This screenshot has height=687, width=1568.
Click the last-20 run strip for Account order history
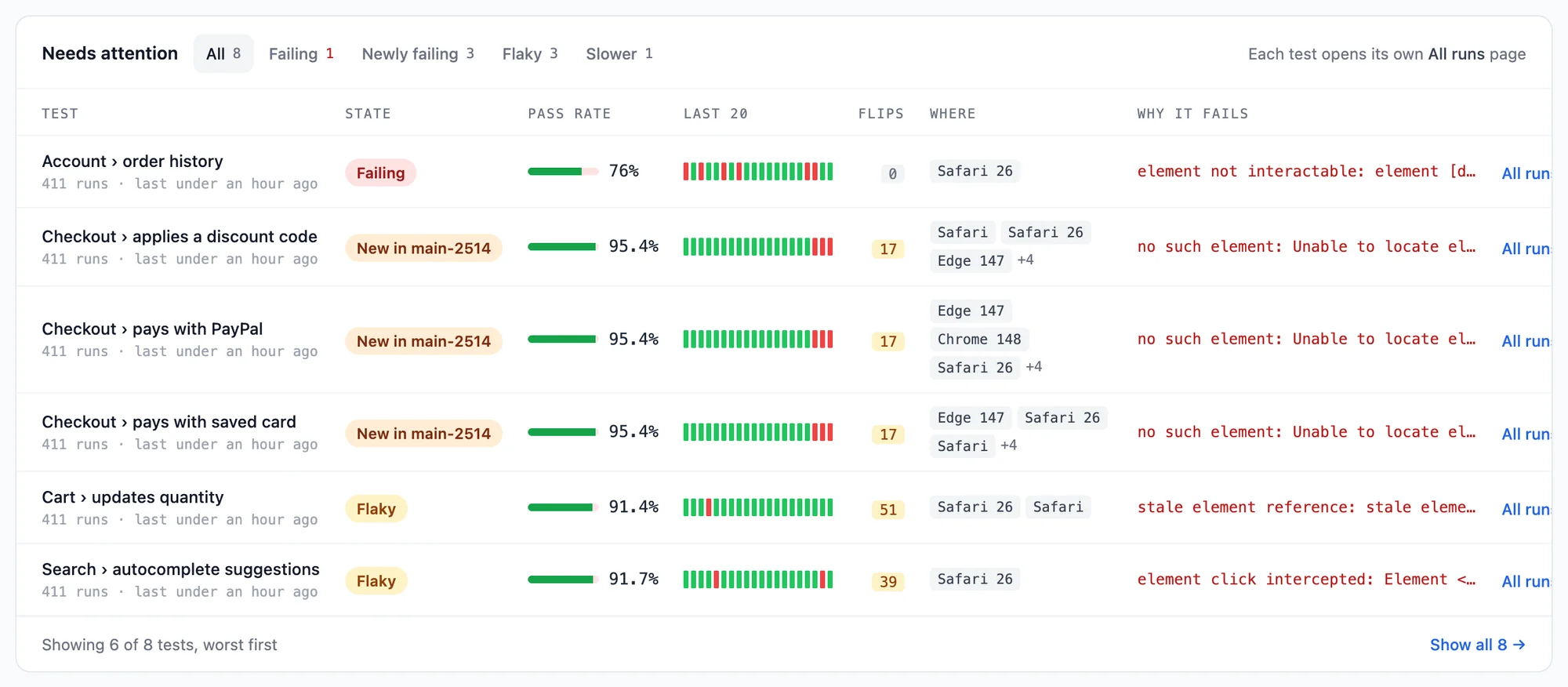(758, 171)
